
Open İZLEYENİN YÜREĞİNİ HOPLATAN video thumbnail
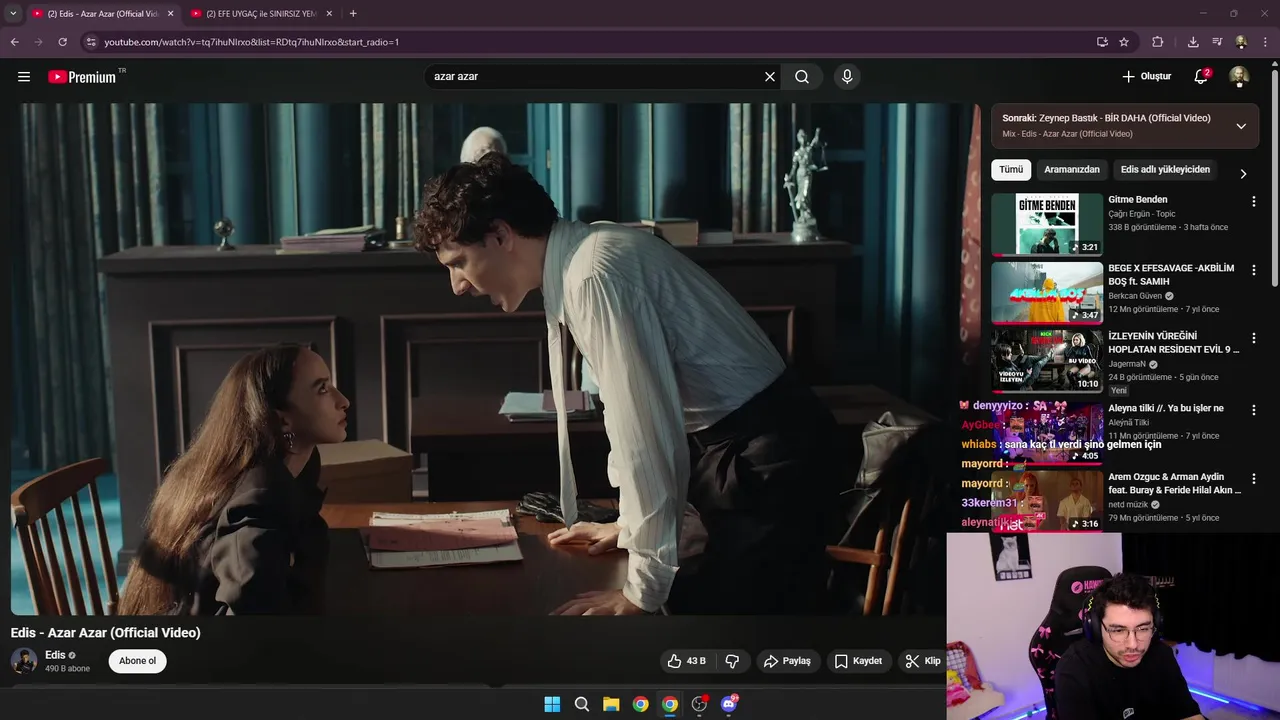pos(1047,360)
